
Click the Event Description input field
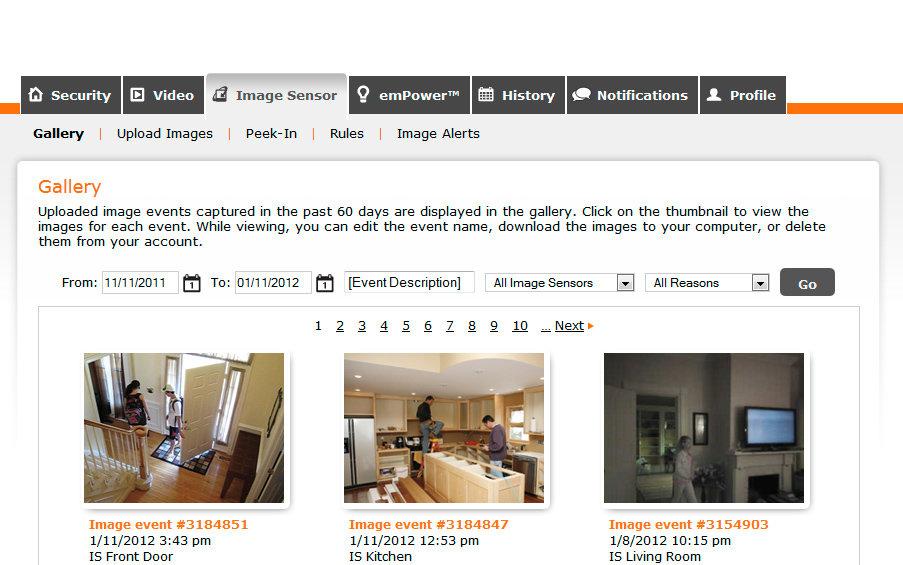click(x=409, y=282)
